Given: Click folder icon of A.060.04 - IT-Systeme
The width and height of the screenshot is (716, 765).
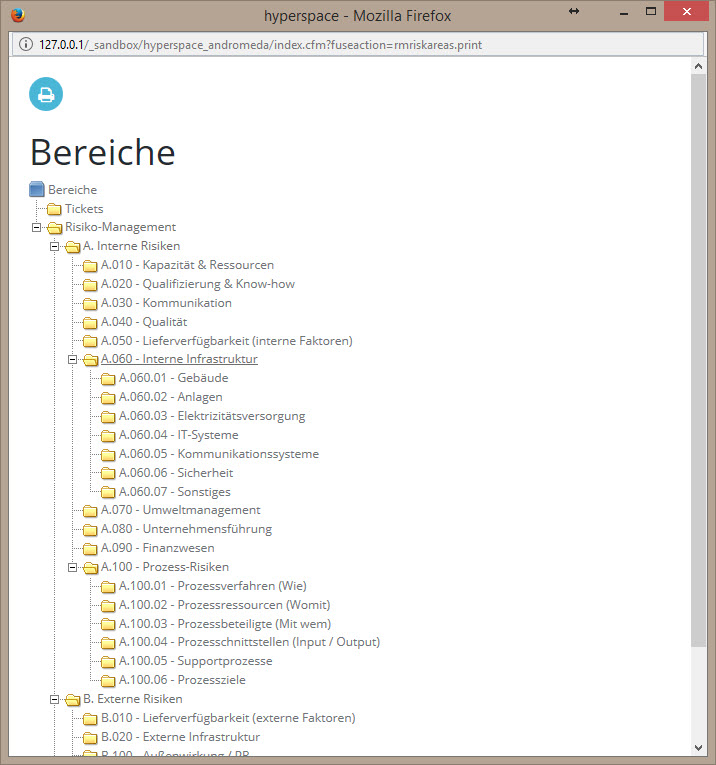Looking at the screenshot, I should click(x=108, y=435).
